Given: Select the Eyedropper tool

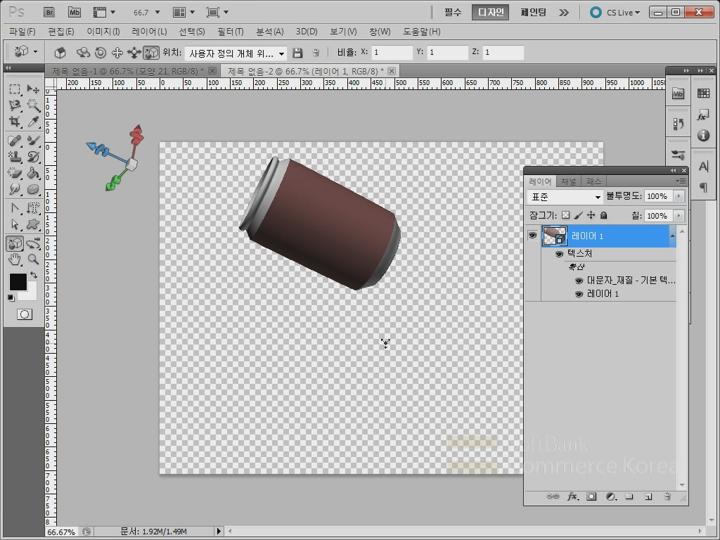Looking at the screenshot, I should (x=33, y=122).
